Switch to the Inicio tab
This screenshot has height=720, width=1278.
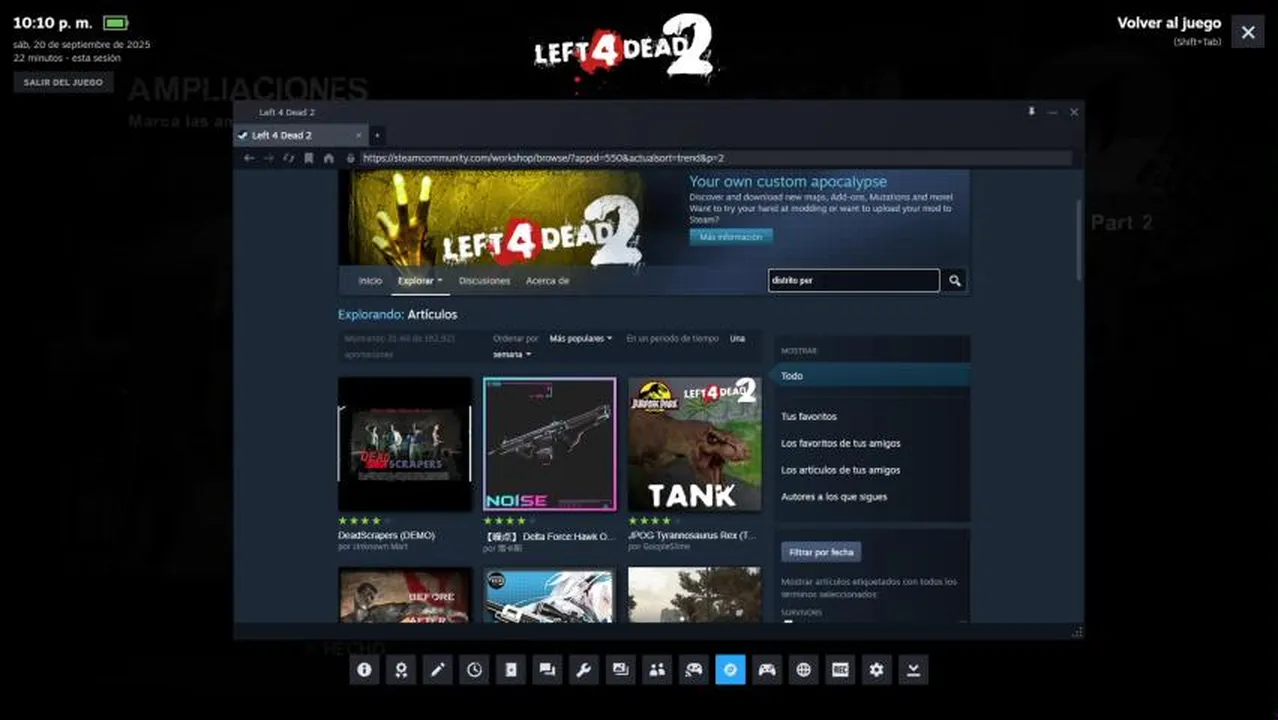370,281
